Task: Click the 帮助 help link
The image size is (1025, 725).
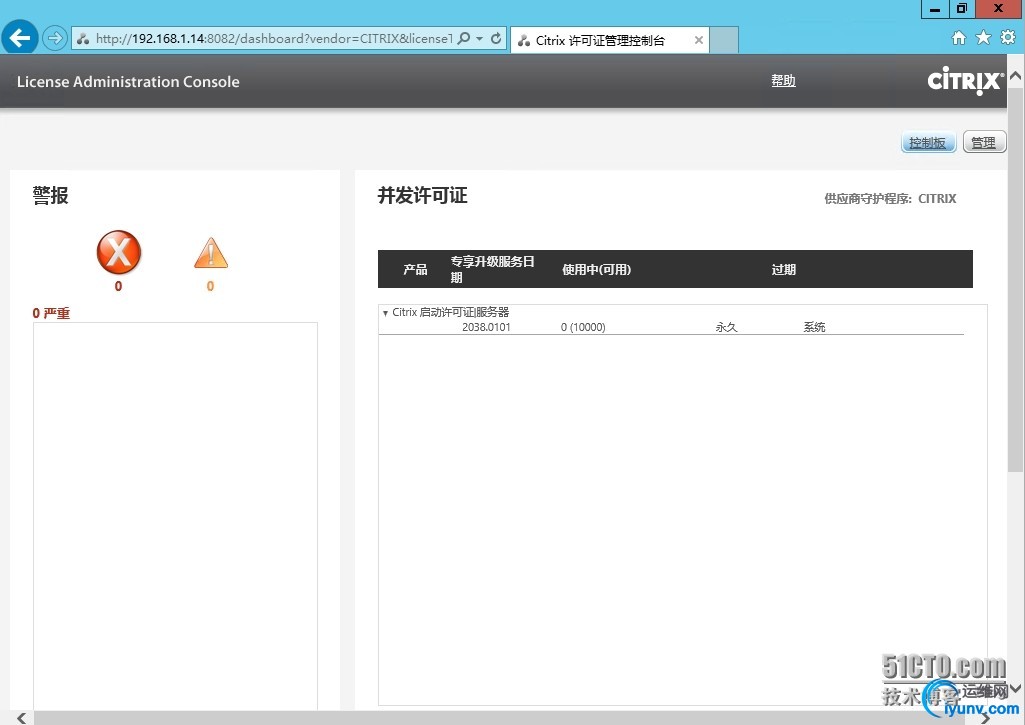Action: coord(783,80)
